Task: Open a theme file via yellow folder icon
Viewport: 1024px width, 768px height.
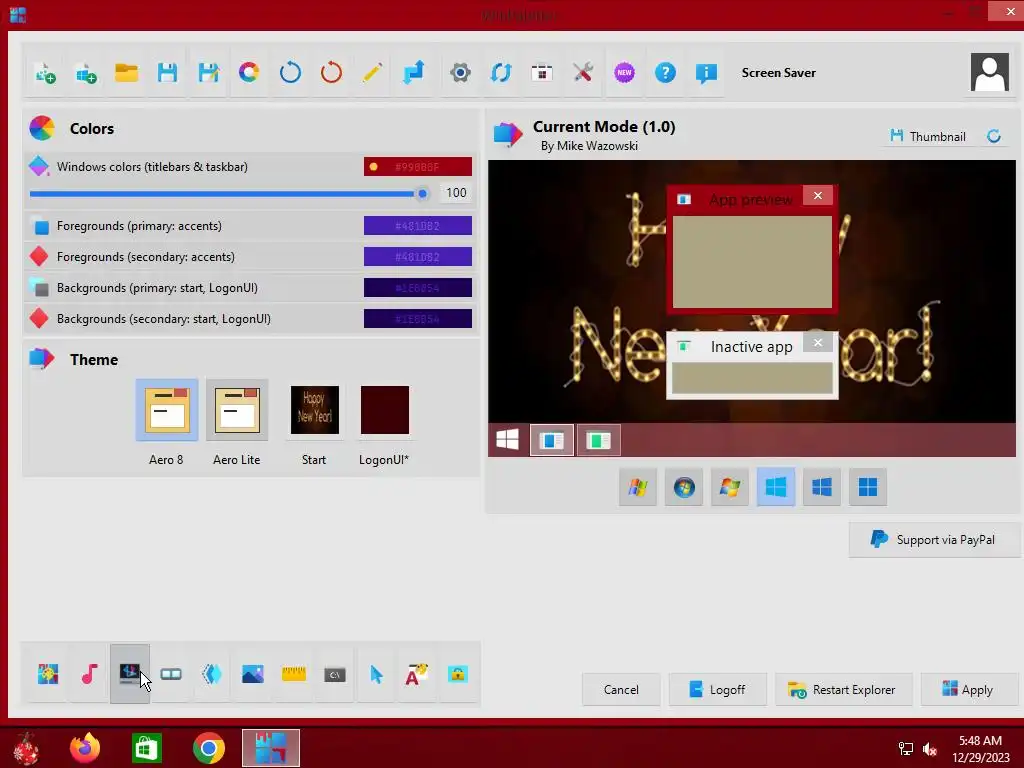Action: click(127, 72)
